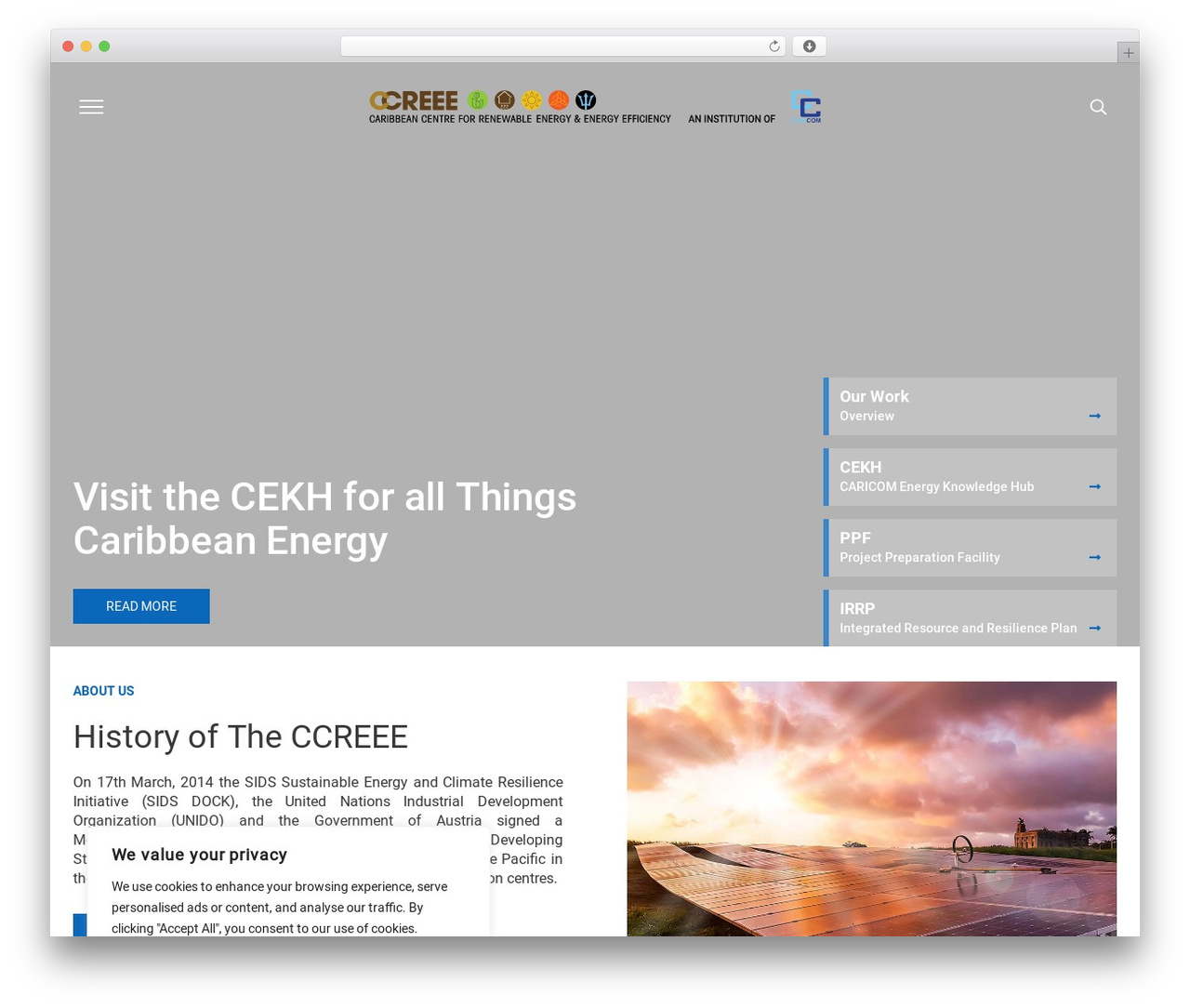Reload page with the refresh icon

(x=773, y=46)
